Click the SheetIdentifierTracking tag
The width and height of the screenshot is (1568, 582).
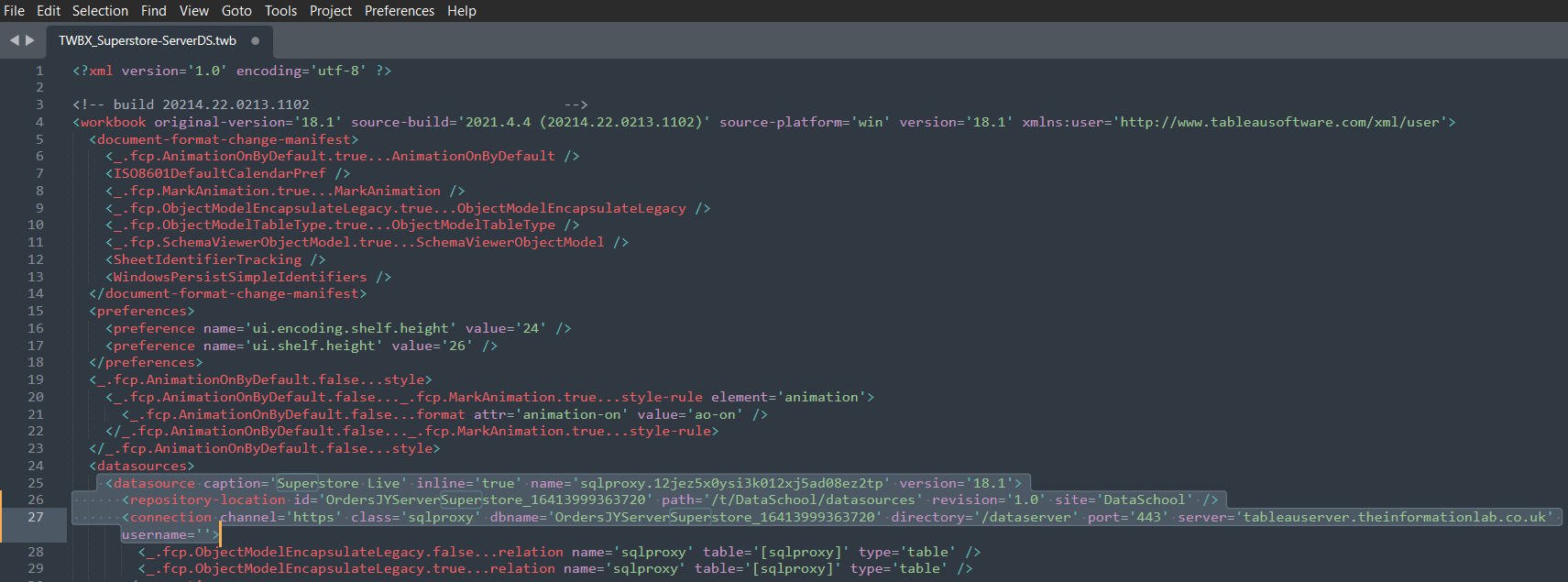pos(215,259)
